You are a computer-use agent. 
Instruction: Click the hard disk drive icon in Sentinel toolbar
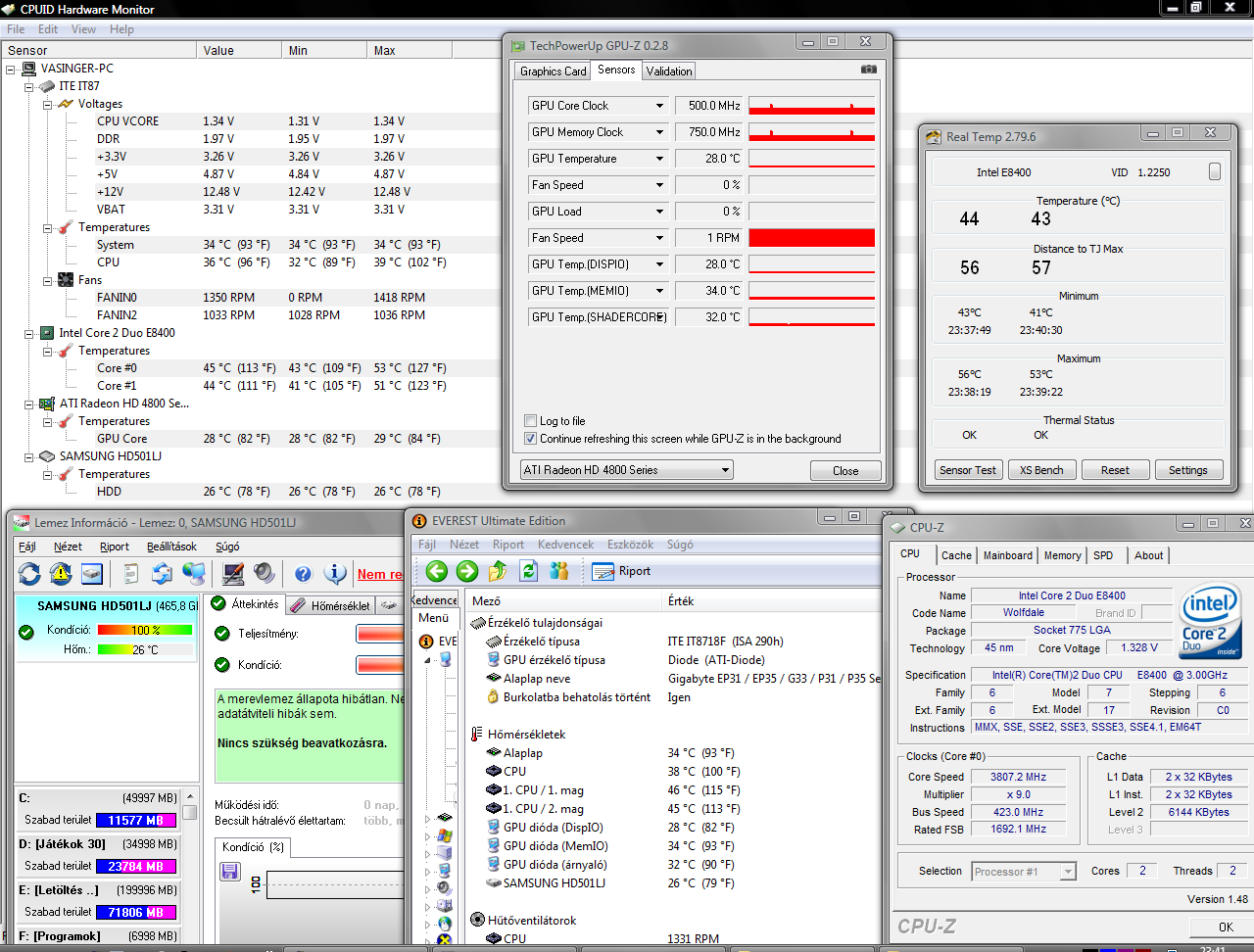(x=92, y=573)
